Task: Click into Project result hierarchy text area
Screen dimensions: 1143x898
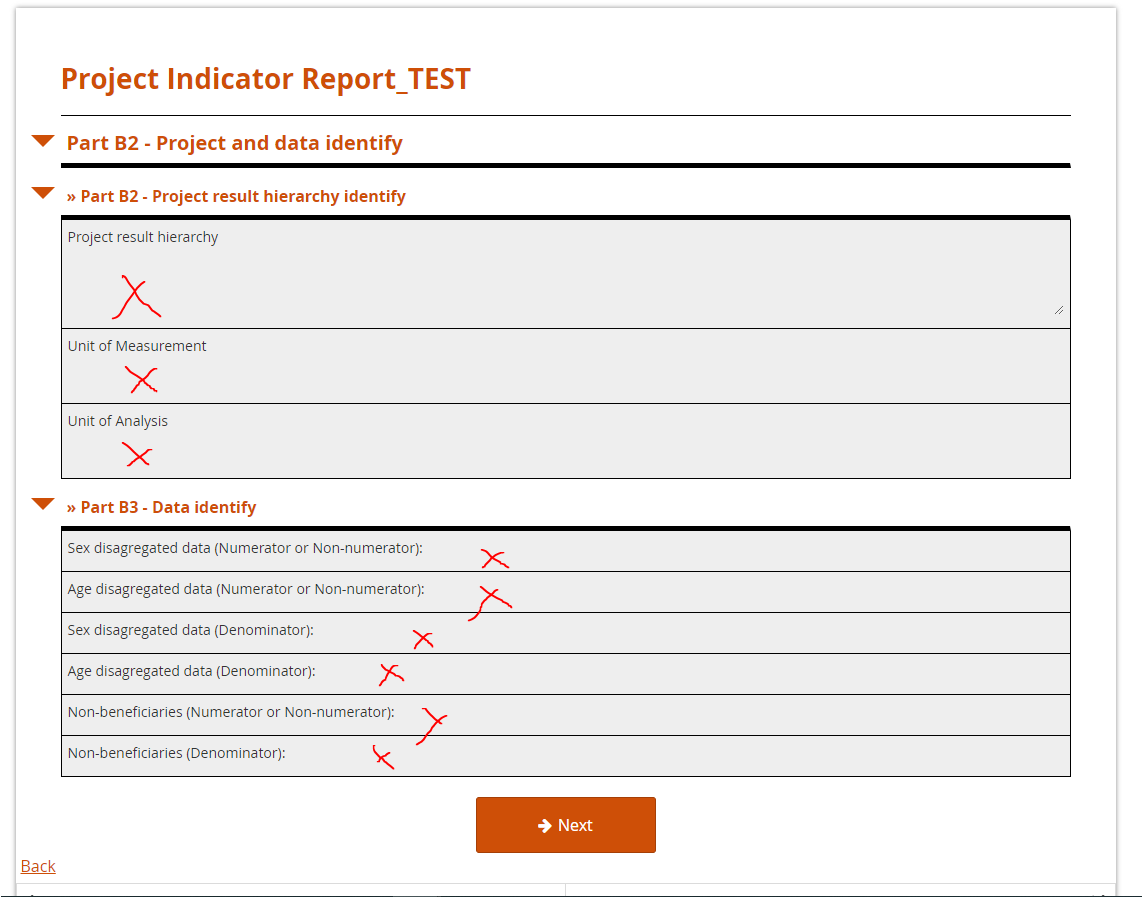Action: pyautogui.click(x=566, y=274)
